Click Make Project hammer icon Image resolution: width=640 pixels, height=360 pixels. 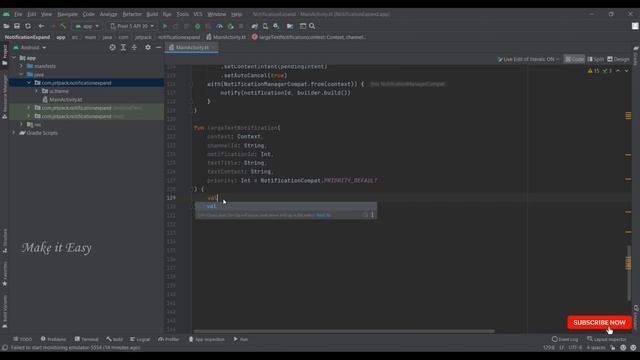coord(63,26)
